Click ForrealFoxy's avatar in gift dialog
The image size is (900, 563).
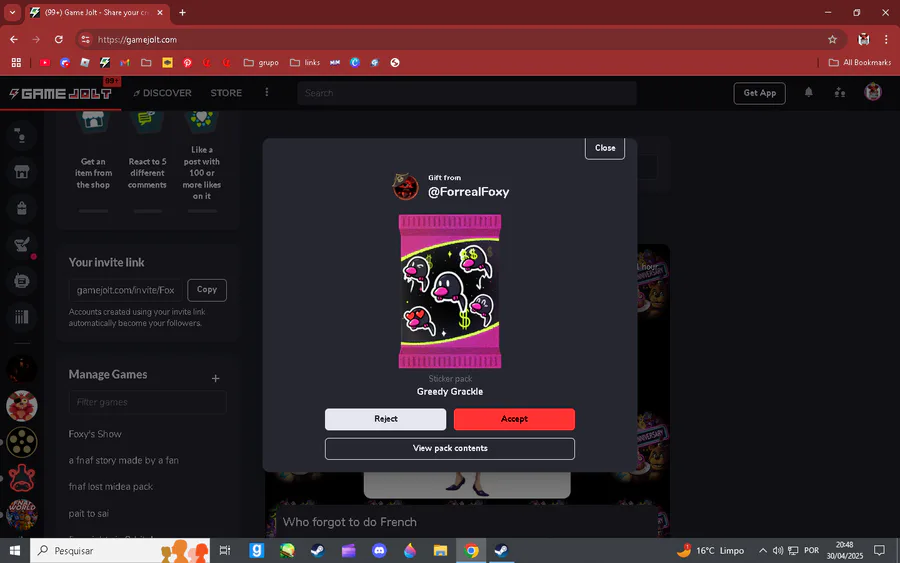click(x=405, y=187)
